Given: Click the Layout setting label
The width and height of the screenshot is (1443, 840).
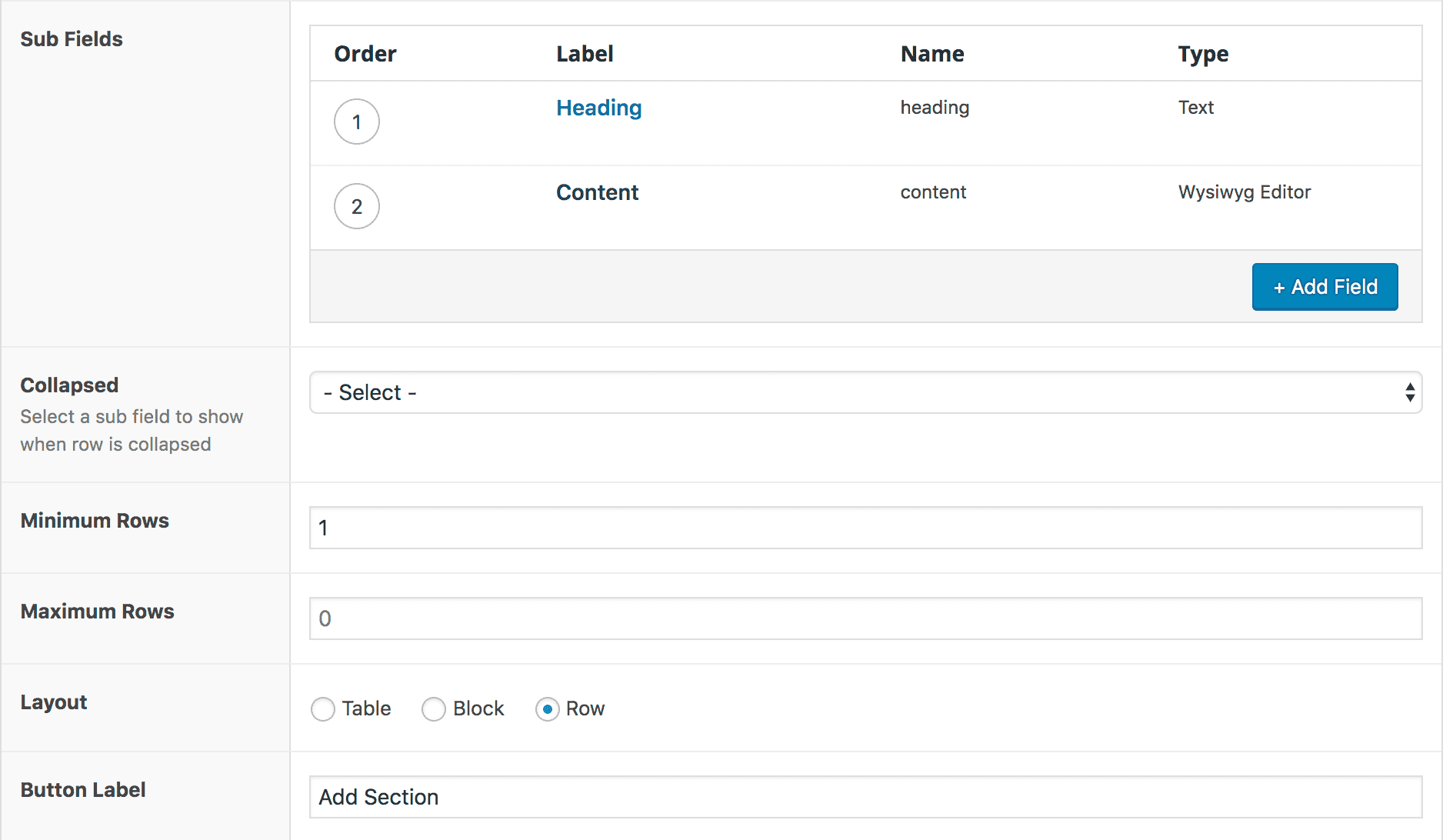Looking at the screenshot, I should 54,702.
